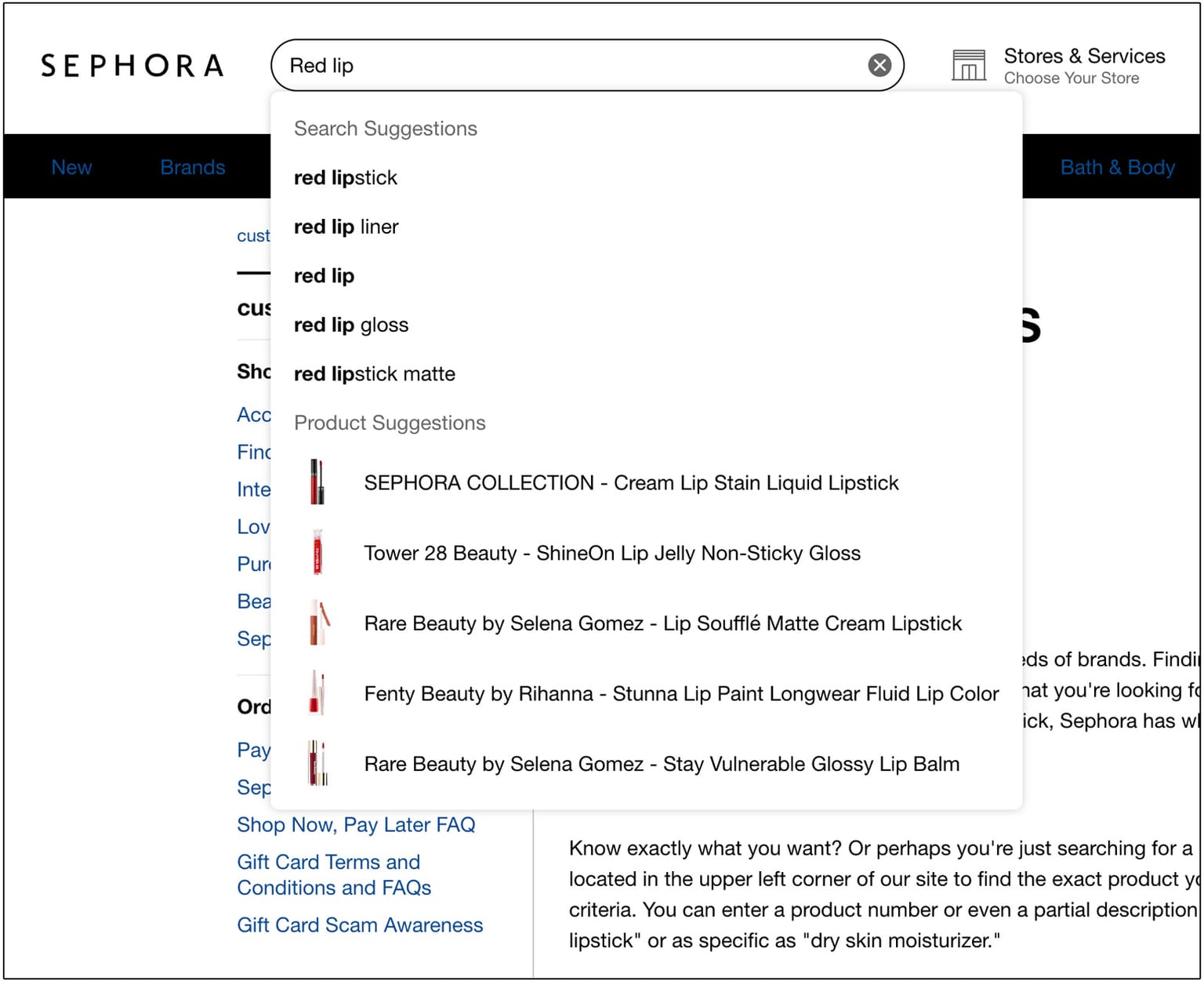Click Choose Your Store text

pos(1072,78)
